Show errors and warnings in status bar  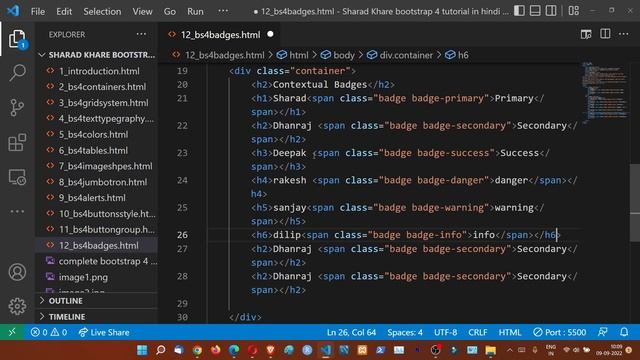49,332
